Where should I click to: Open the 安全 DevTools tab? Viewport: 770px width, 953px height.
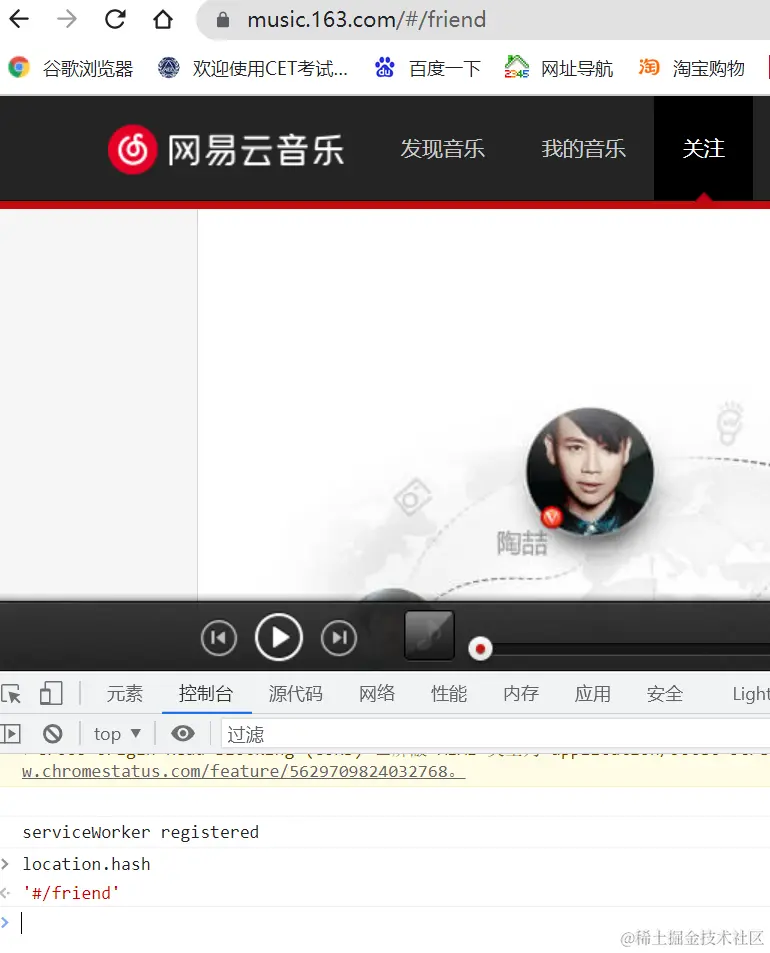(665, 693)
